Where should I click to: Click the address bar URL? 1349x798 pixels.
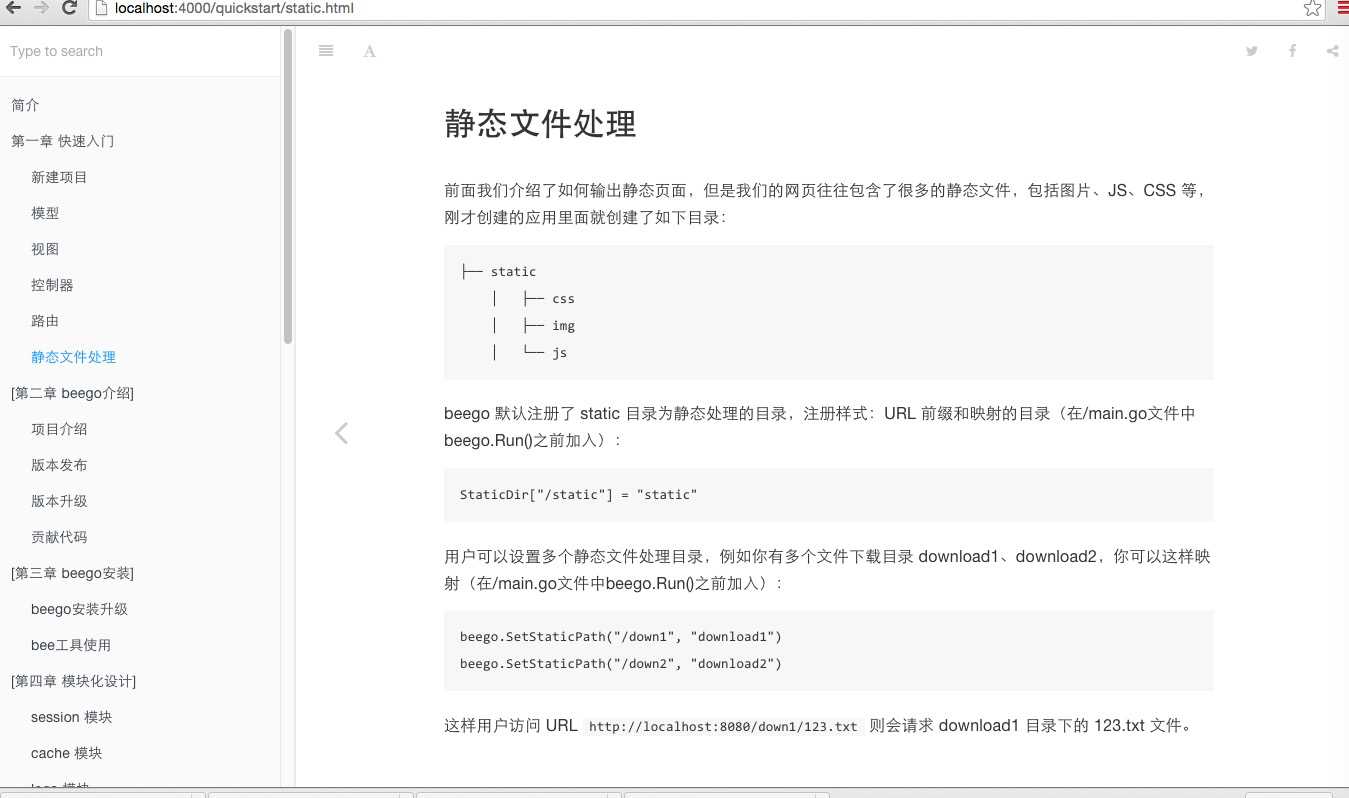point(234,8)
